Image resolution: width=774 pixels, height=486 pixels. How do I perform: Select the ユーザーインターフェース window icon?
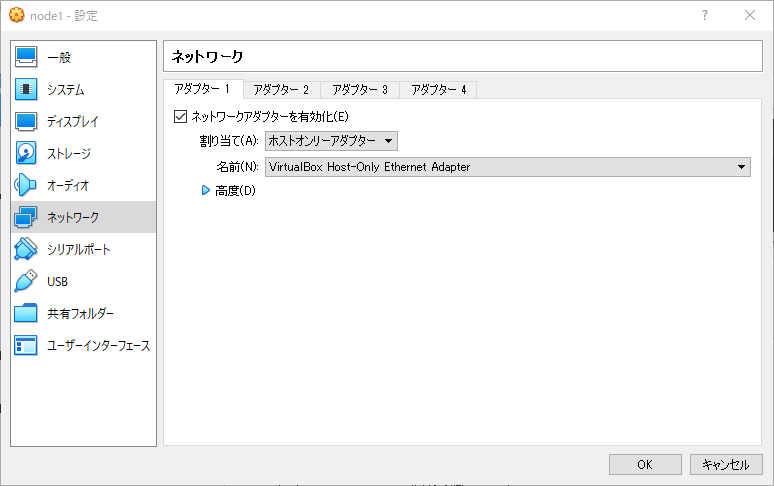(x=26, y=345)
